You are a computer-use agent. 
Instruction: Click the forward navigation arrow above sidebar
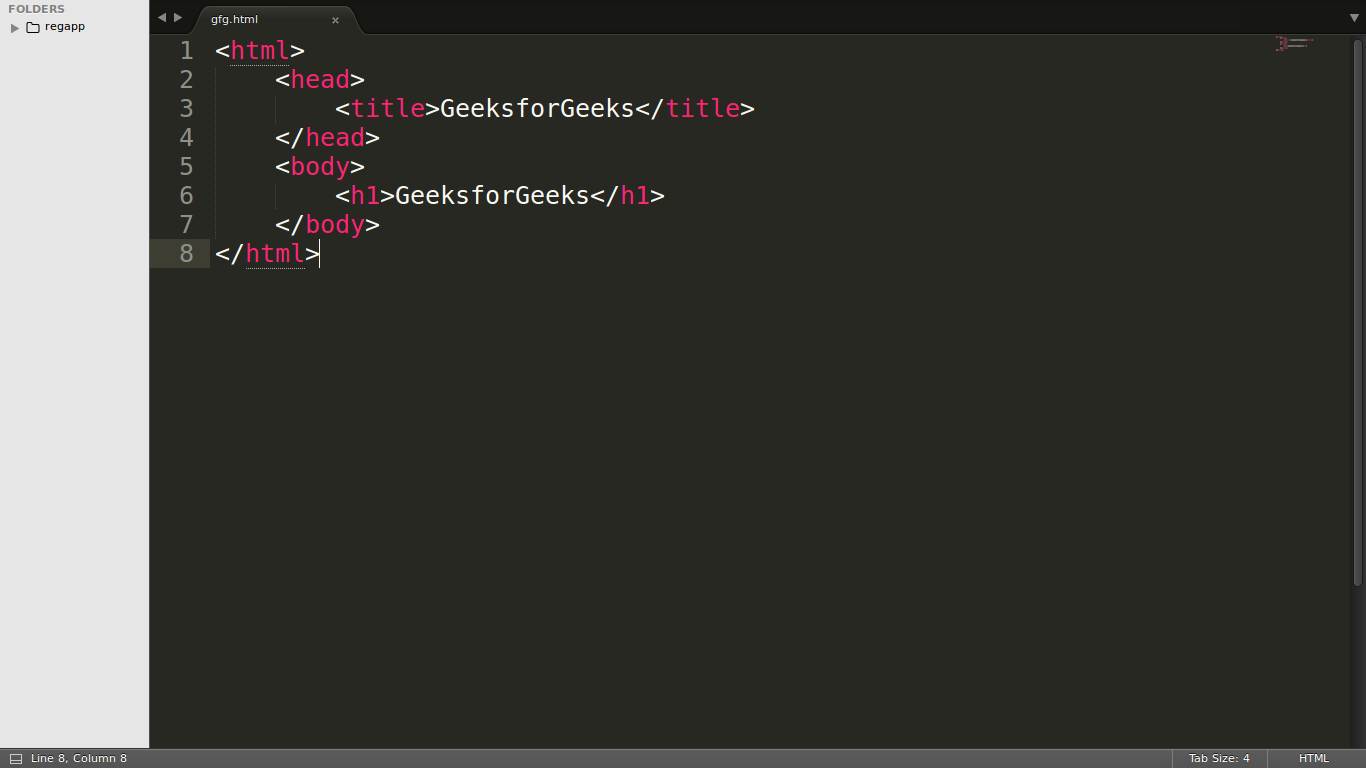pyautogui.click(x=178, y=17)
